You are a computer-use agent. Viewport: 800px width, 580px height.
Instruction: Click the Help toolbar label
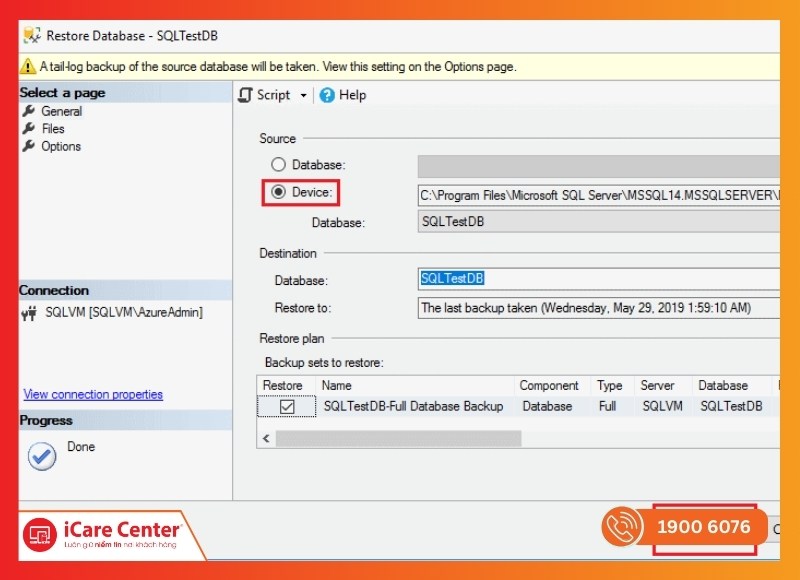pos(353,95)
